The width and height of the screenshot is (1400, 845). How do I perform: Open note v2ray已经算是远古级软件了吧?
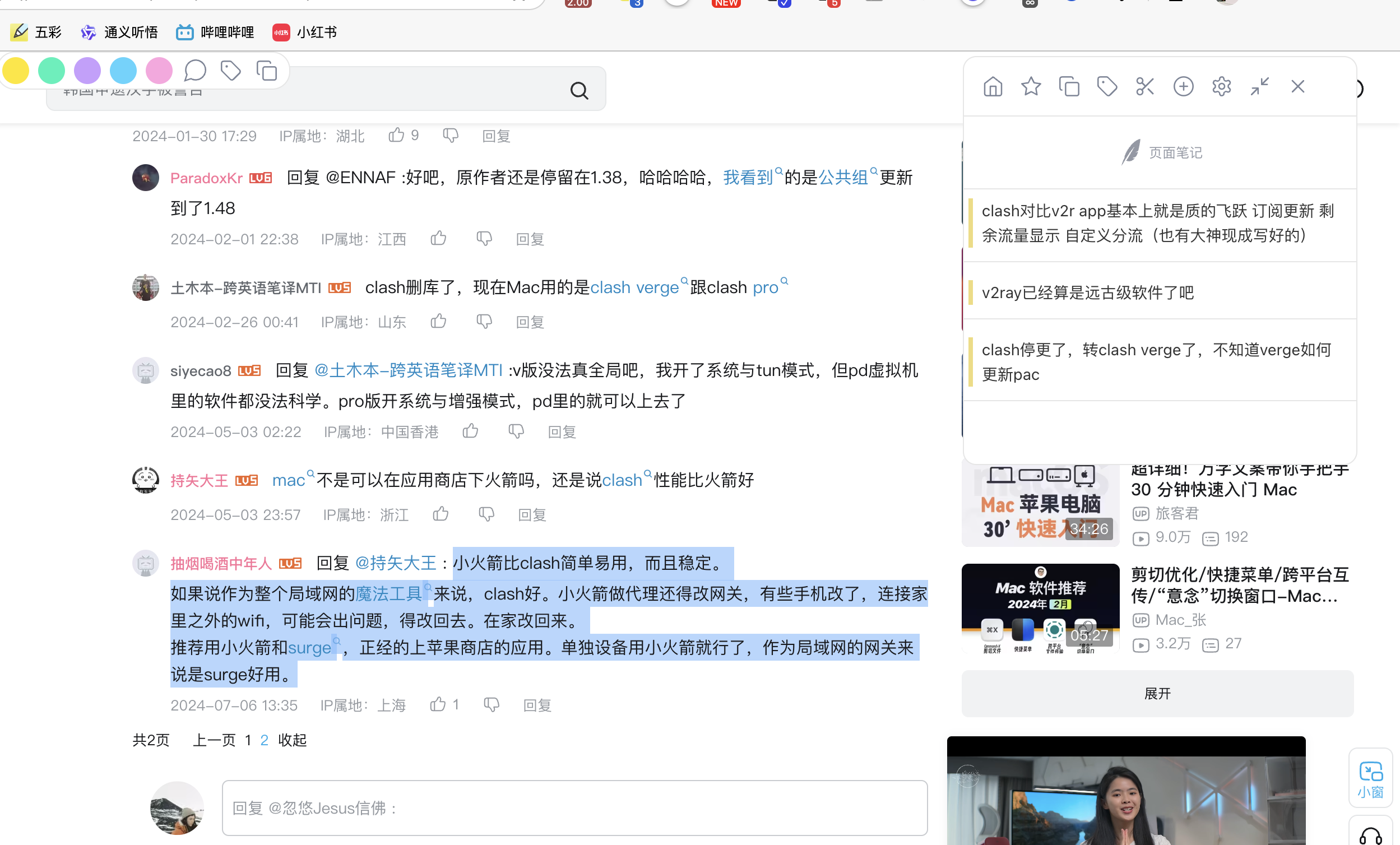click(1159, 292)
